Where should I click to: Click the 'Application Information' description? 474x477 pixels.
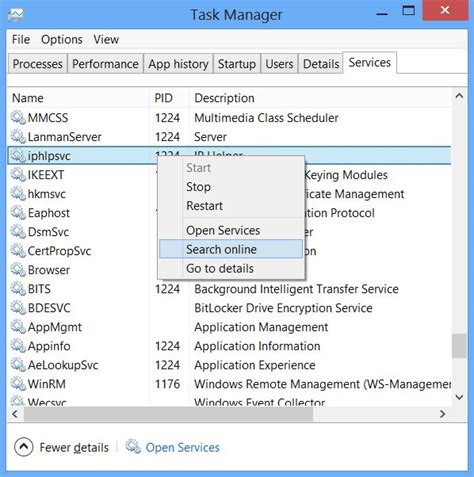pos(257,346)
